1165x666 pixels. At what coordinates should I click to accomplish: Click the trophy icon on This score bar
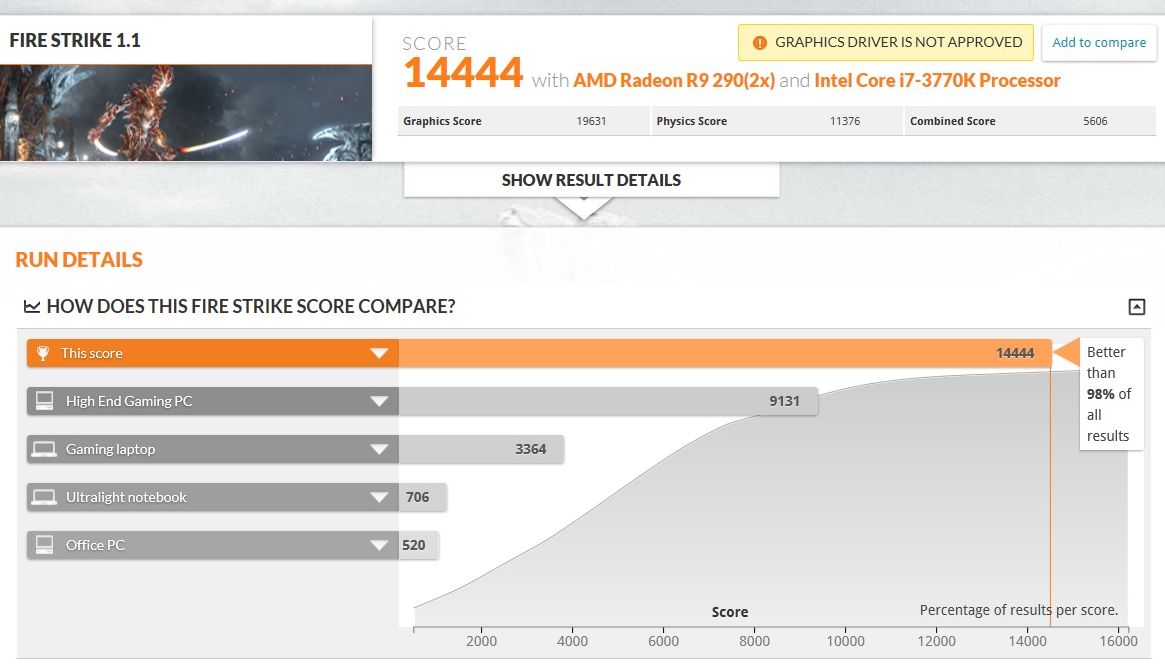click(43, 353)
